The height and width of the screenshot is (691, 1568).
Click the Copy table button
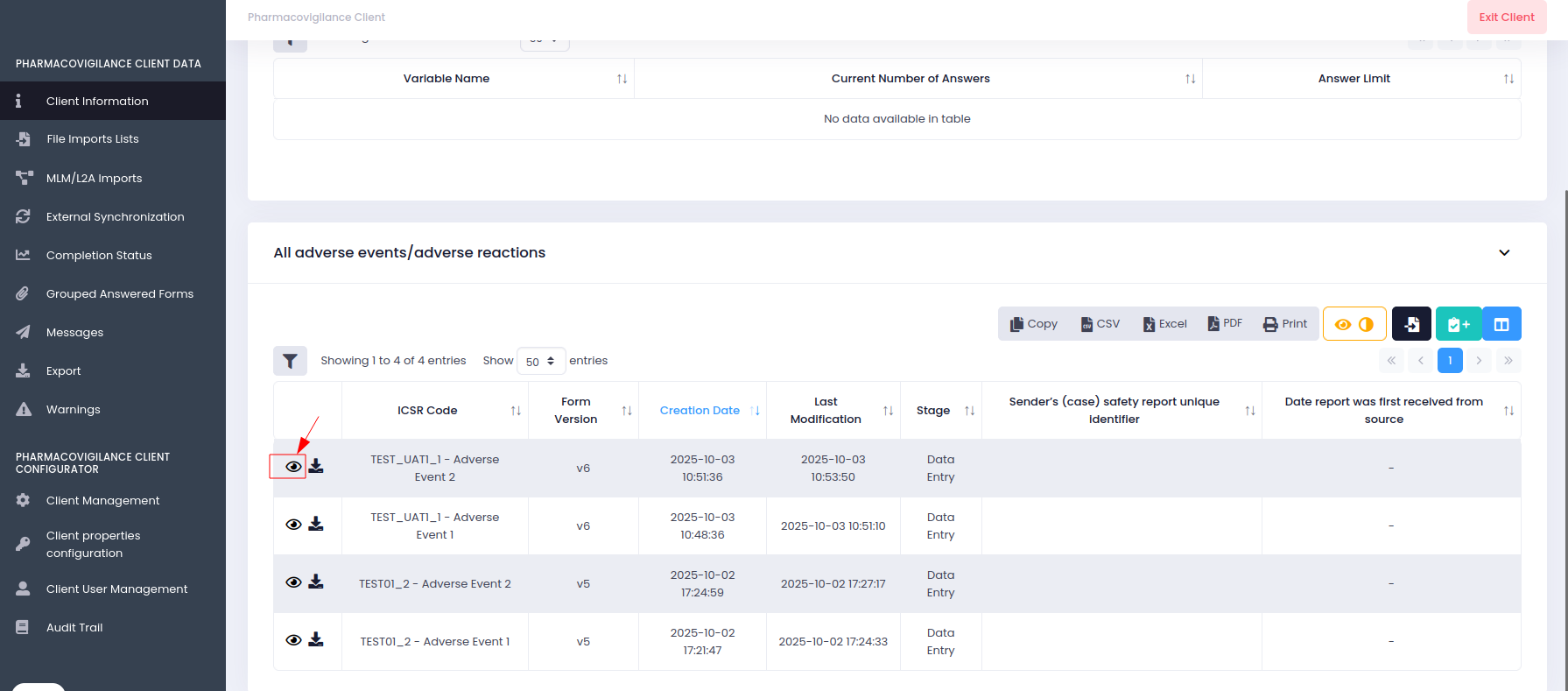tap(1033, 324)
